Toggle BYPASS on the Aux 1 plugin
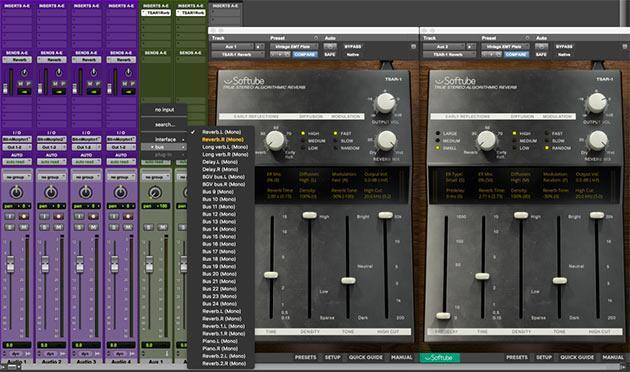The image size is (630, 372). 352,47
